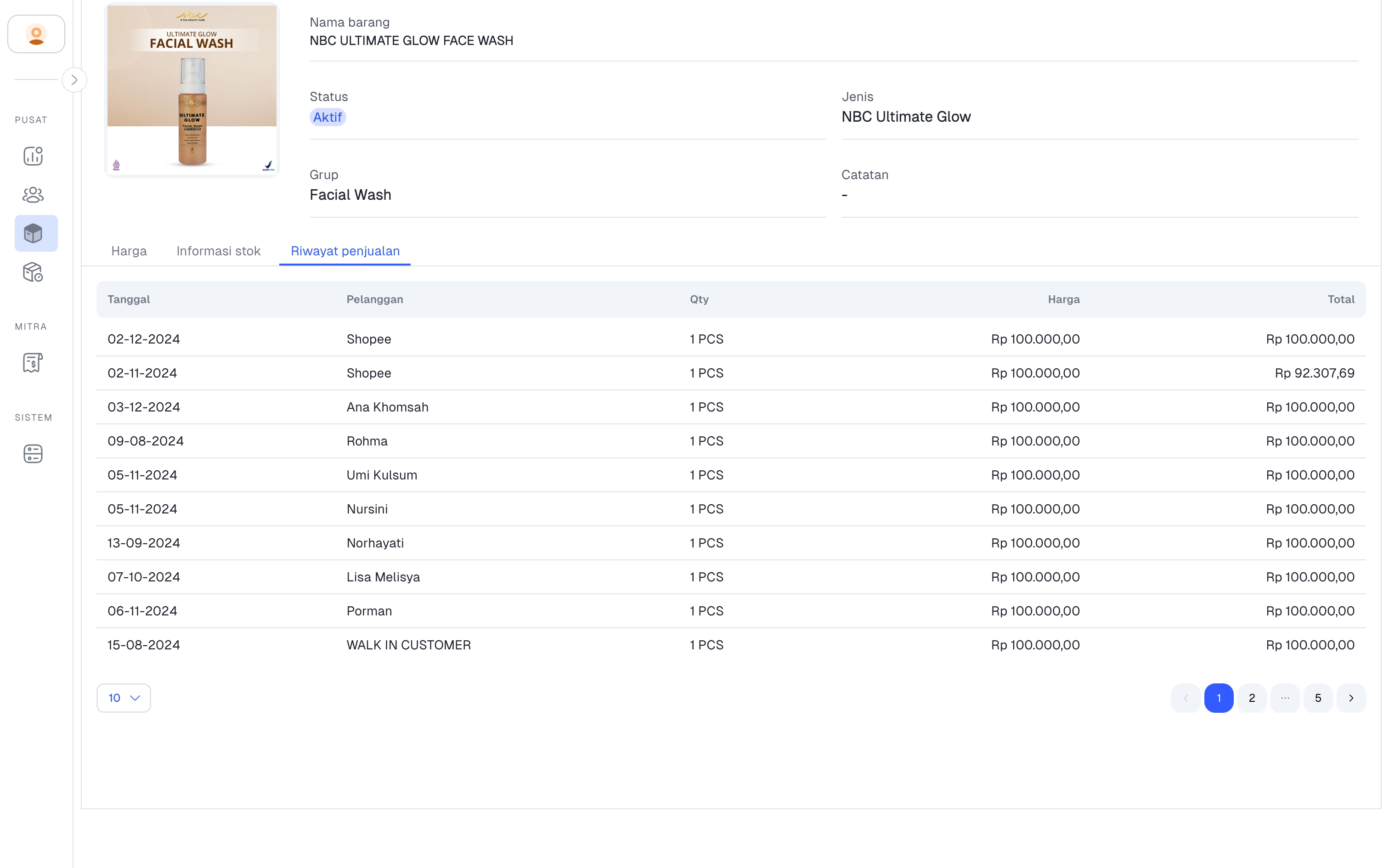Switch to the Informasi stok tab
Viewport: 1389px width, 868px height.
219,251
